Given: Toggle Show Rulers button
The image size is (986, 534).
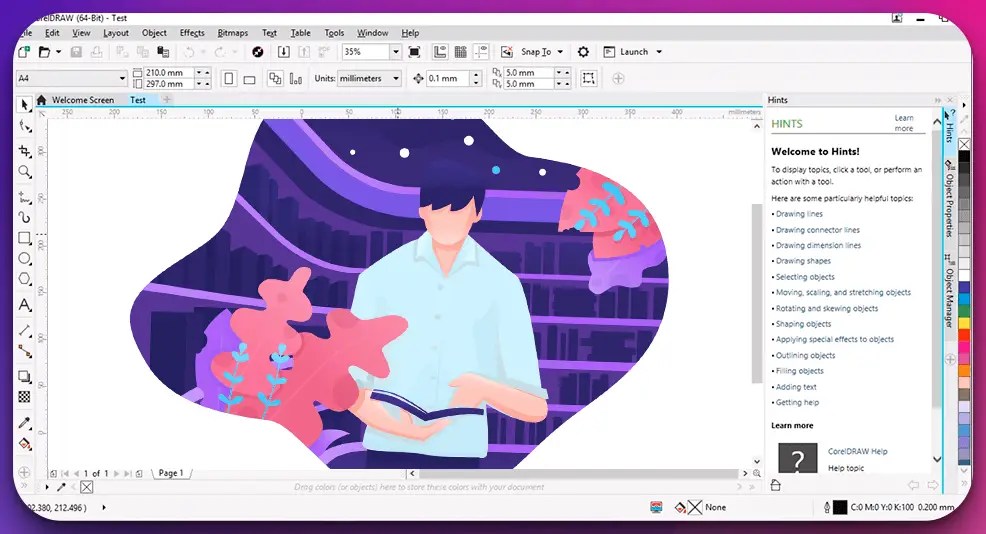Looking at the screenshot, I should [x=440, y=52].
